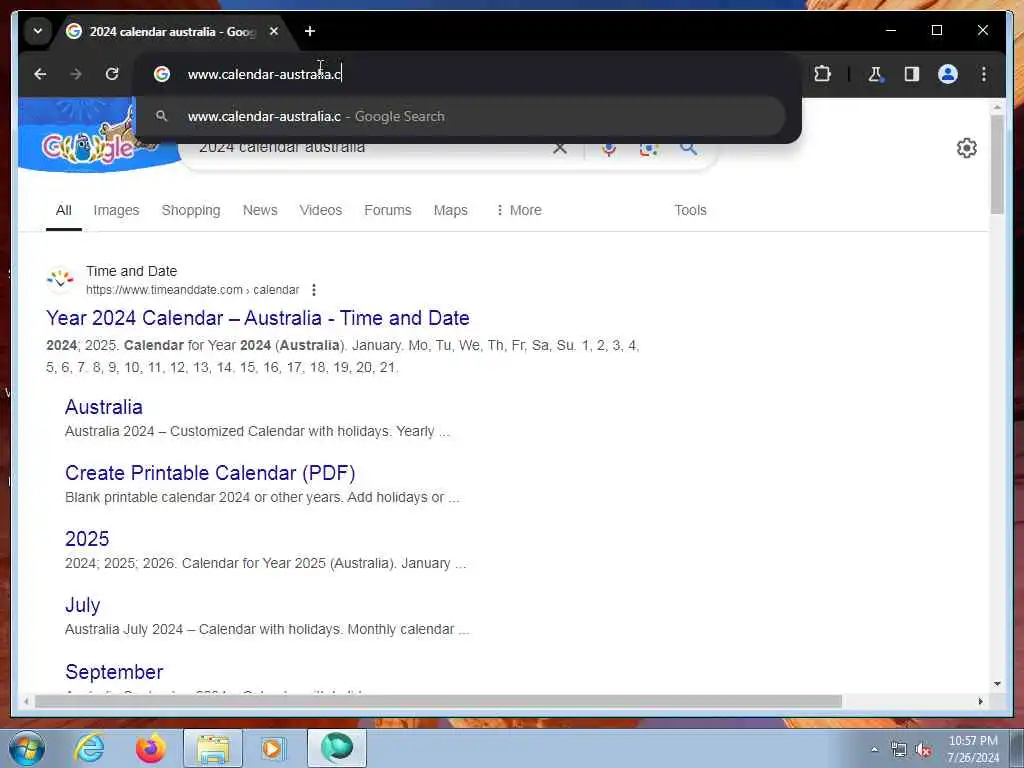Open the Time and Date result options dots
This screenshot has height=768, width=1024.
[314, 290]
